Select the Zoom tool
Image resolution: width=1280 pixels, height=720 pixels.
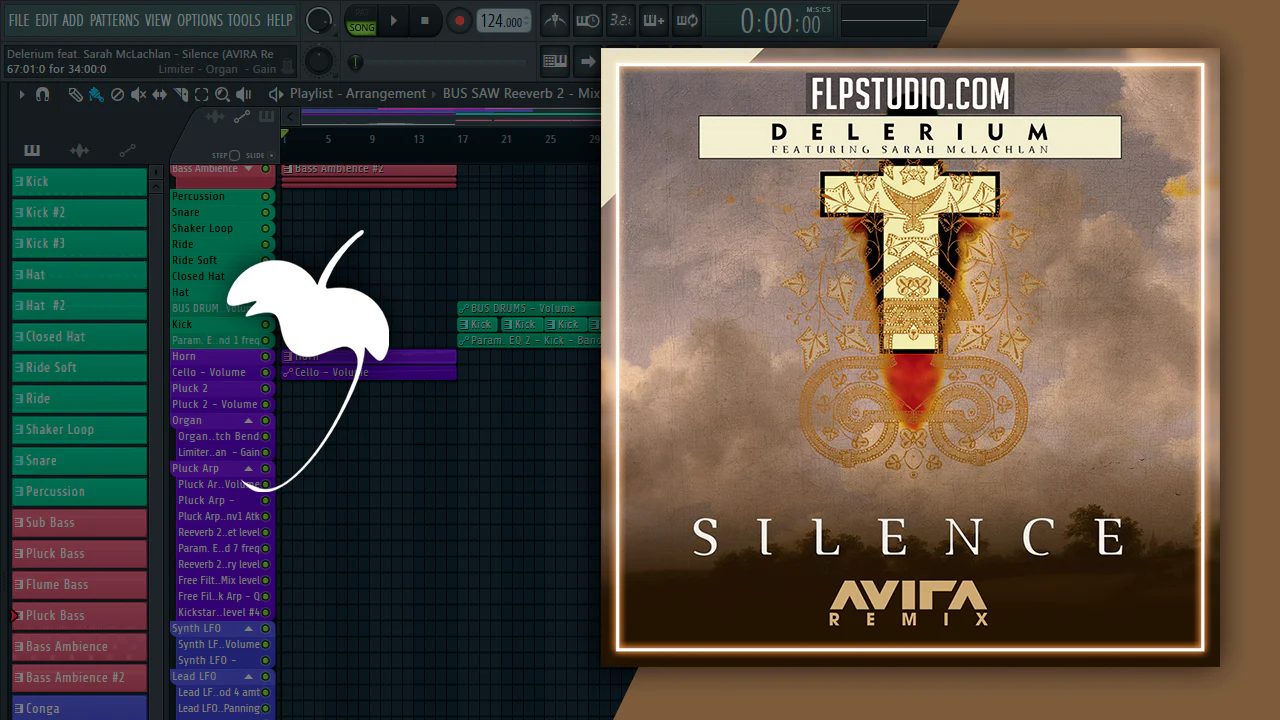(x=222, y=95)
